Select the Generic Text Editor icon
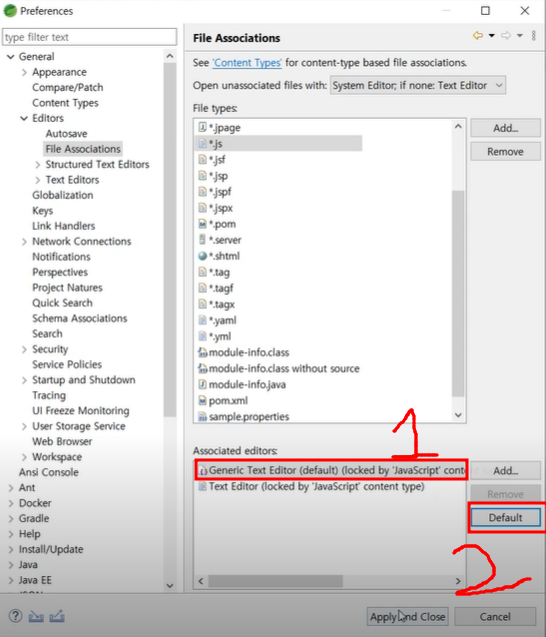Screen dimensions: 546x637 [203, 470]
